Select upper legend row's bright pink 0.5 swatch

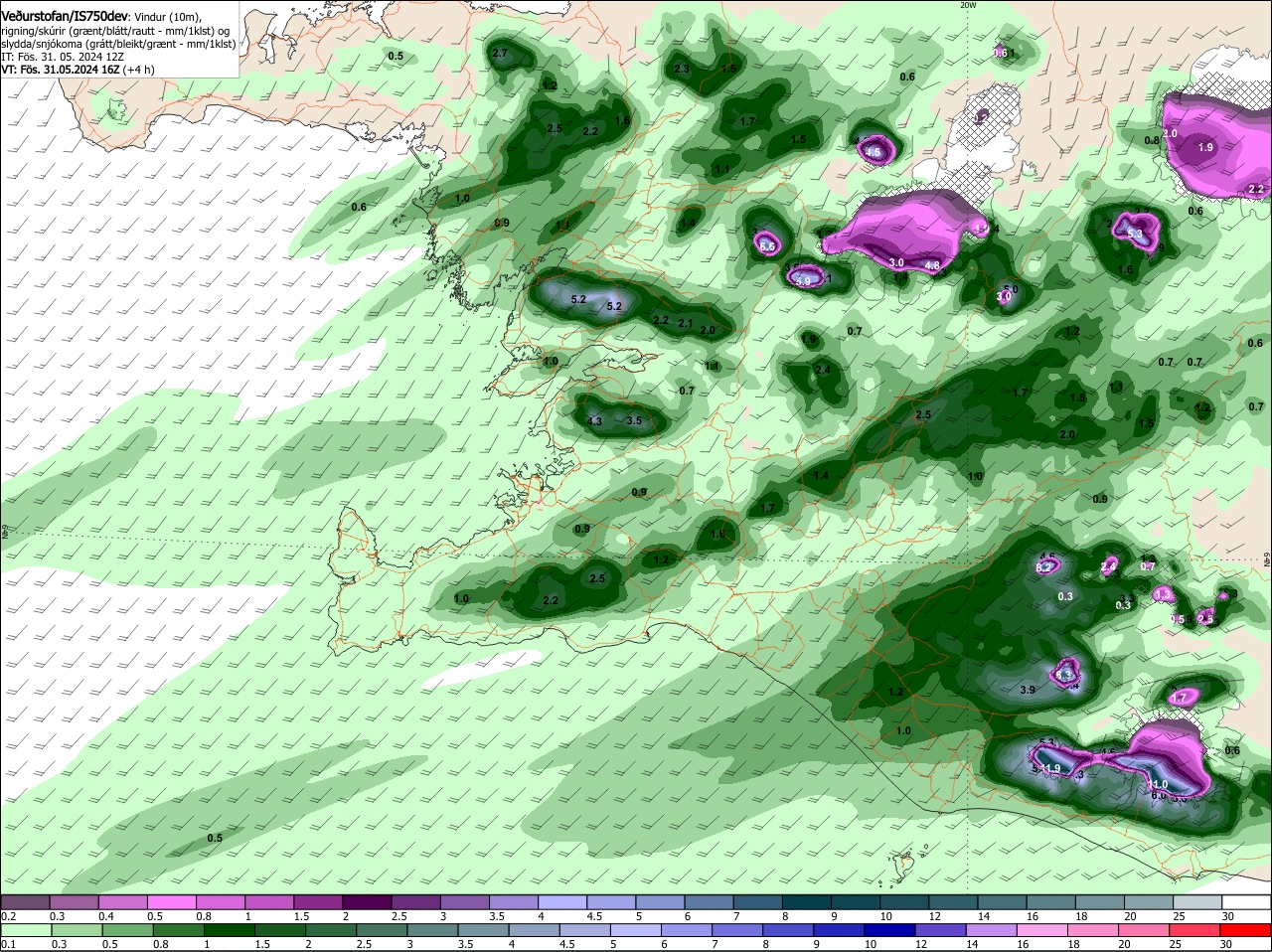pos(172,902)
